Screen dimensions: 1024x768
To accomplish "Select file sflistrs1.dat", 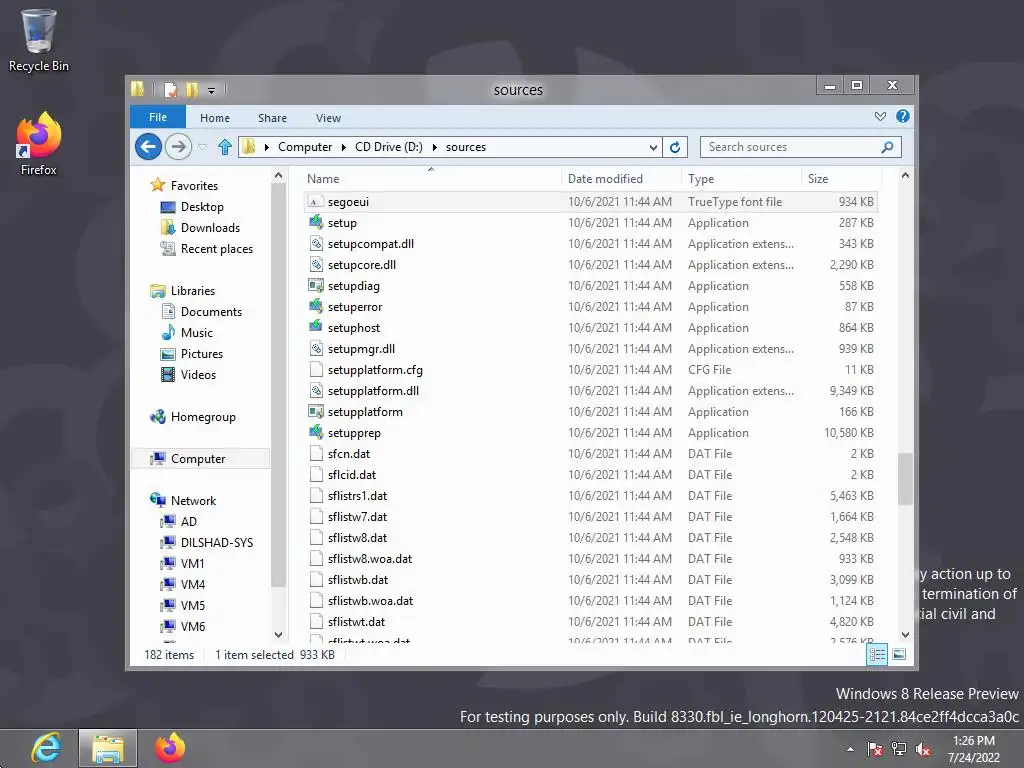I will pyautogui.click(x=357, y=496).
